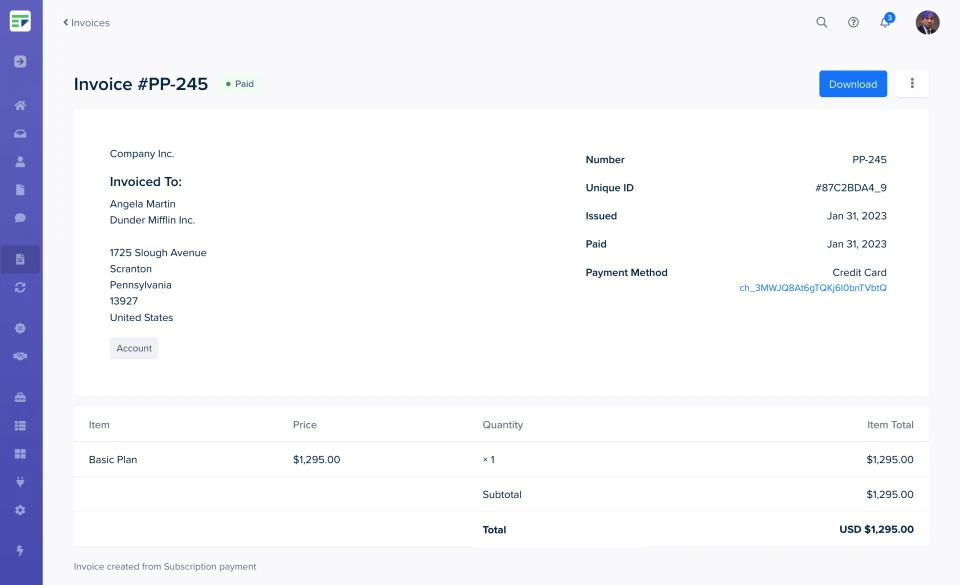960x585 pixels.
Task: Open the Stripe charge link for the payment
Action: click(x=814, y=290)
